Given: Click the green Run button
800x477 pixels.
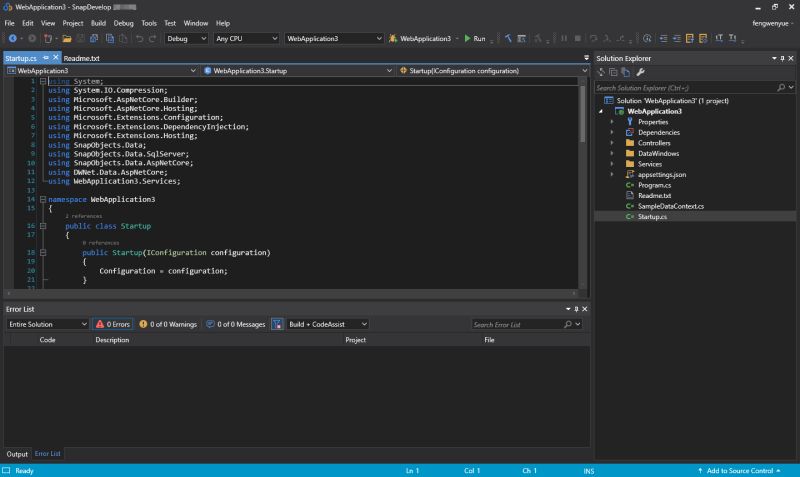Looking at the screenshot, I should pos(474,38).
